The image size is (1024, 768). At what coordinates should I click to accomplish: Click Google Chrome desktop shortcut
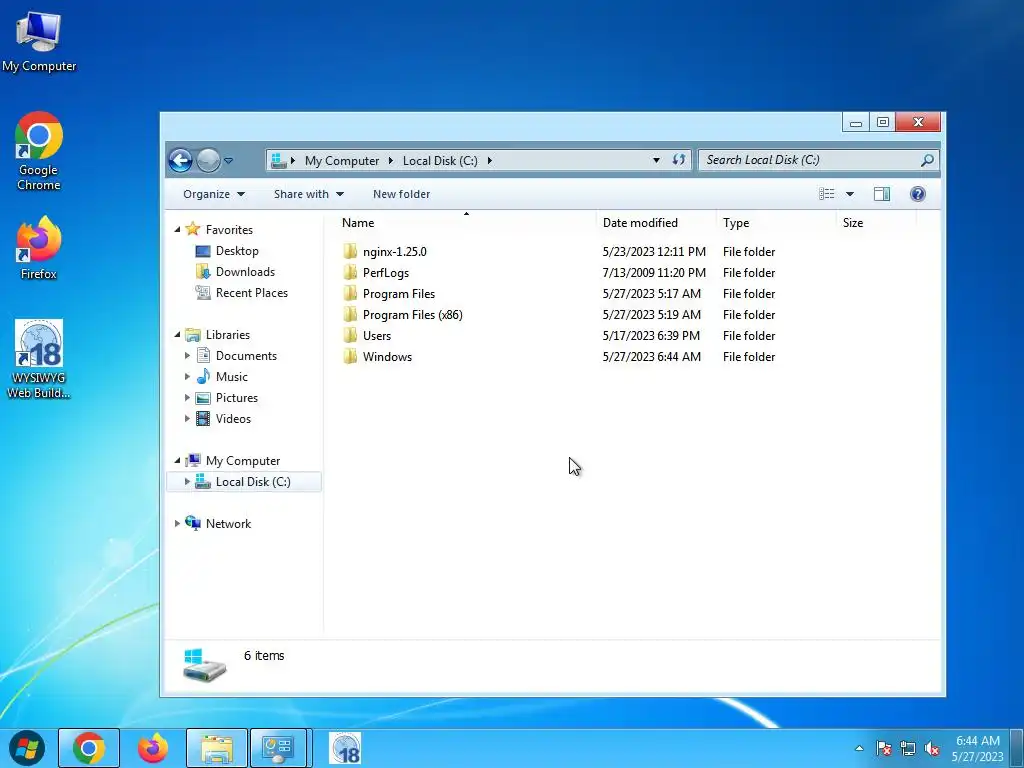coord(39,152)
